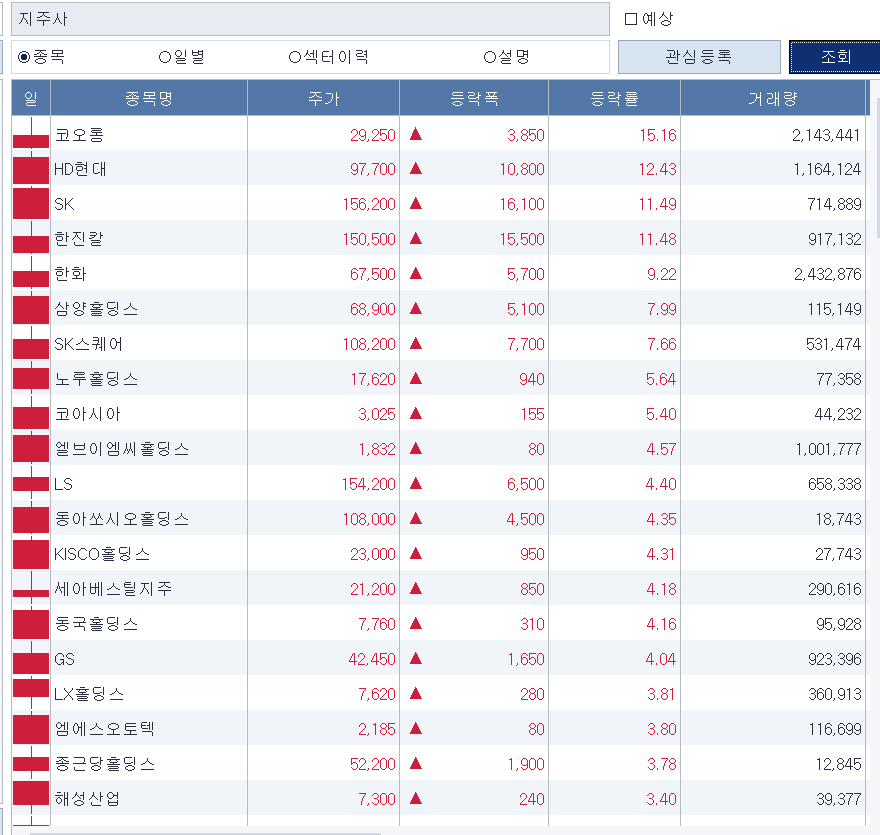Select the 해성산업 stock name
Viewport: 880px width, 835px height.
pos(87,799)
